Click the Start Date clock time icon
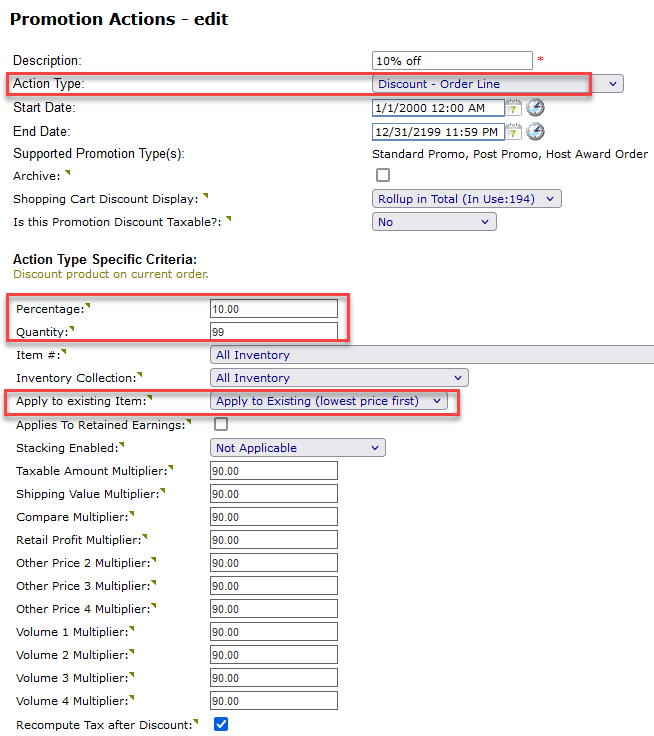Viewport: 654px width, 736px height. 536,108
